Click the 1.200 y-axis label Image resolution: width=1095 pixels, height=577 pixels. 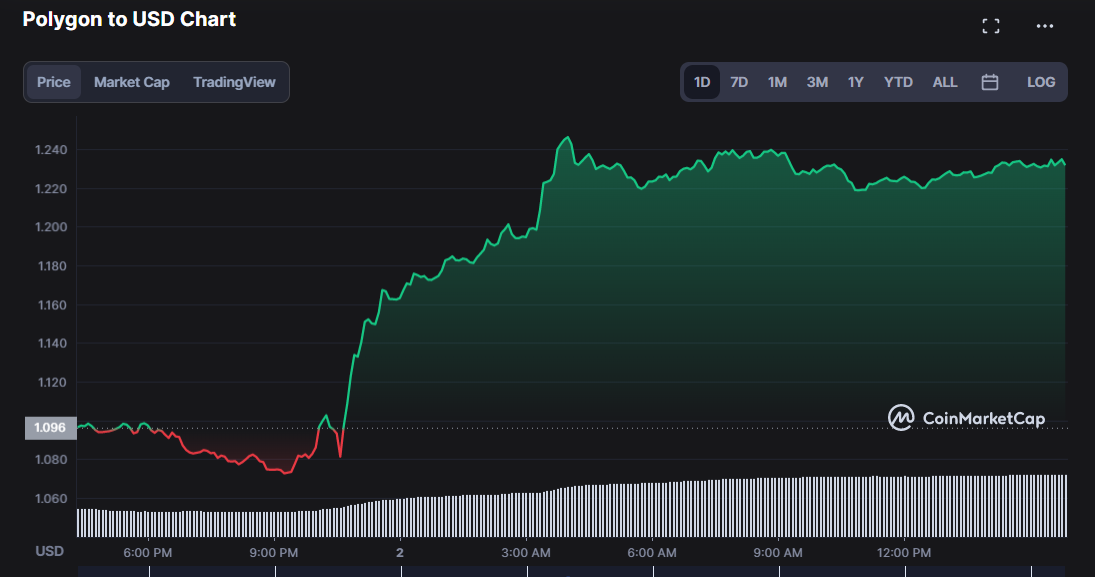pos(51,227)
